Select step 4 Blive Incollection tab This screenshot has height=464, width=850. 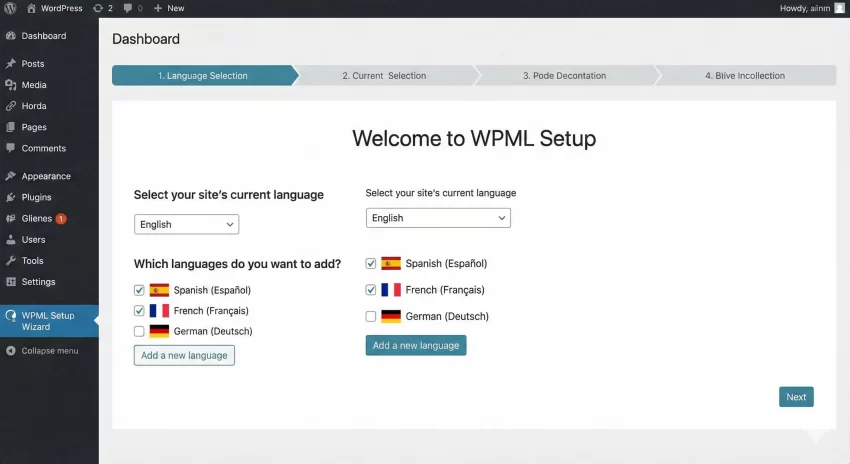tap(745, 76)
